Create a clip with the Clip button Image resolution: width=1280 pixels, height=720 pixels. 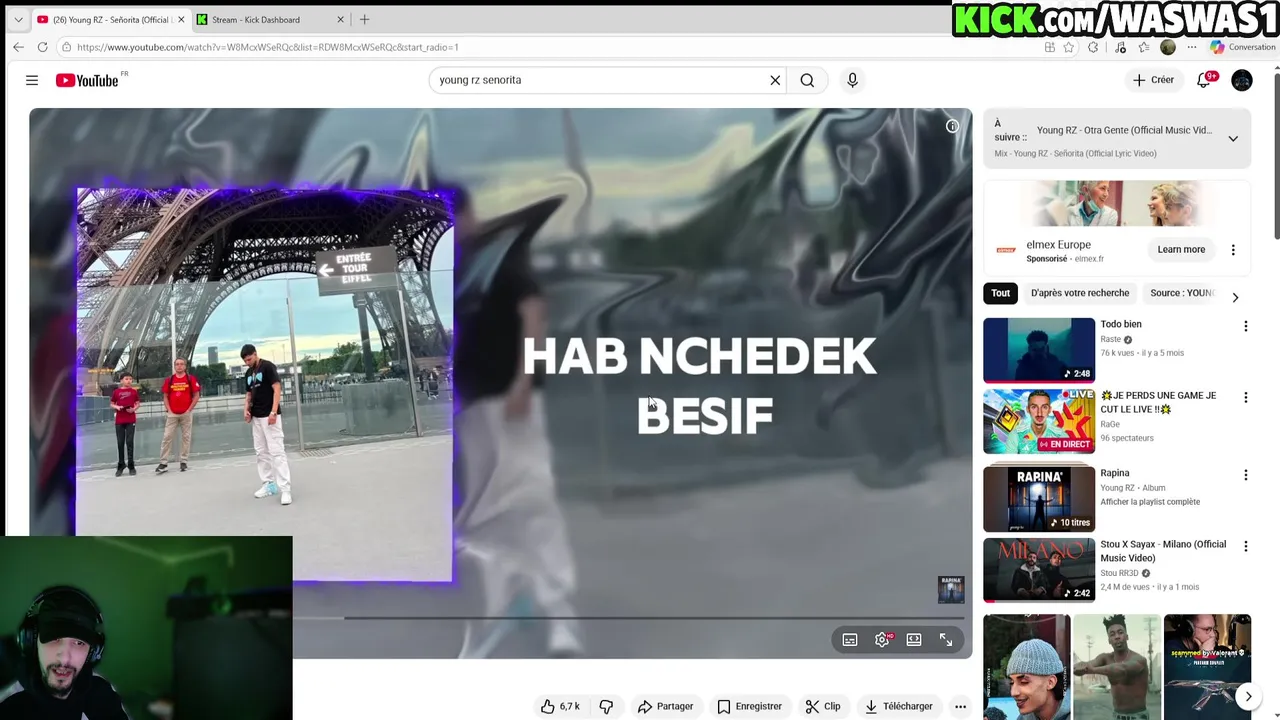823,706
